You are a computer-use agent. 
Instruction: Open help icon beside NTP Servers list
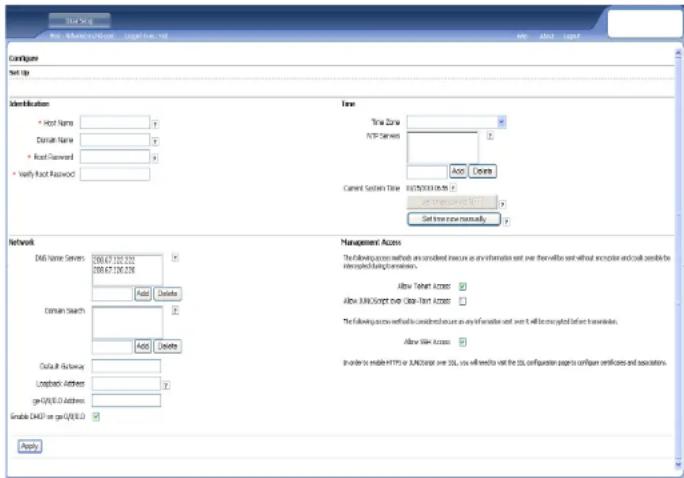click(490, 136)
